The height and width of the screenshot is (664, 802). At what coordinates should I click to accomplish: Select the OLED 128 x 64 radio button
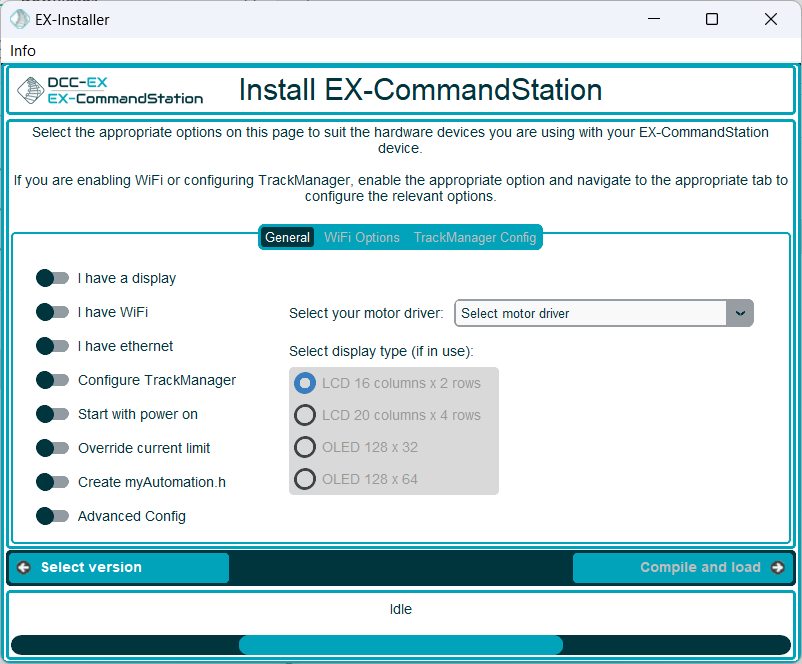305,479
